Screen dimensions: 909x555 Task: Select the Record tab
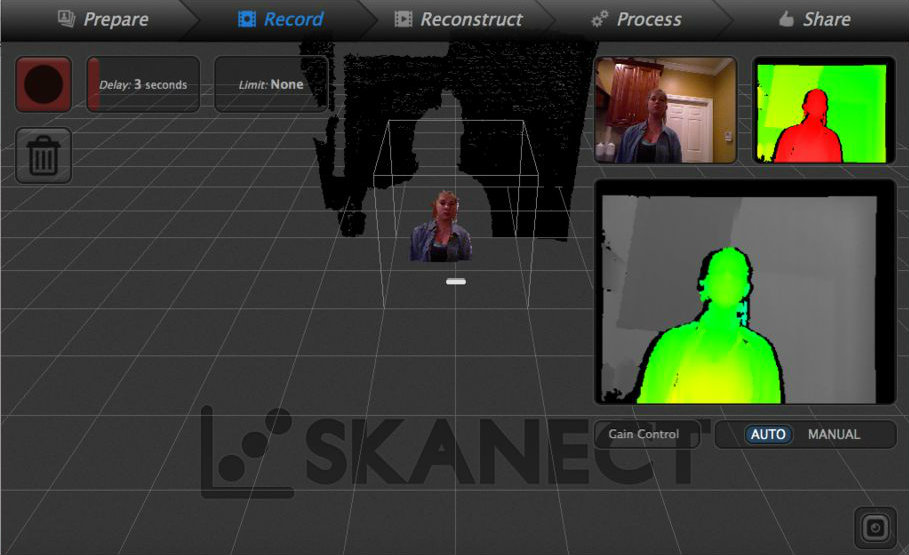pos(281,19)
